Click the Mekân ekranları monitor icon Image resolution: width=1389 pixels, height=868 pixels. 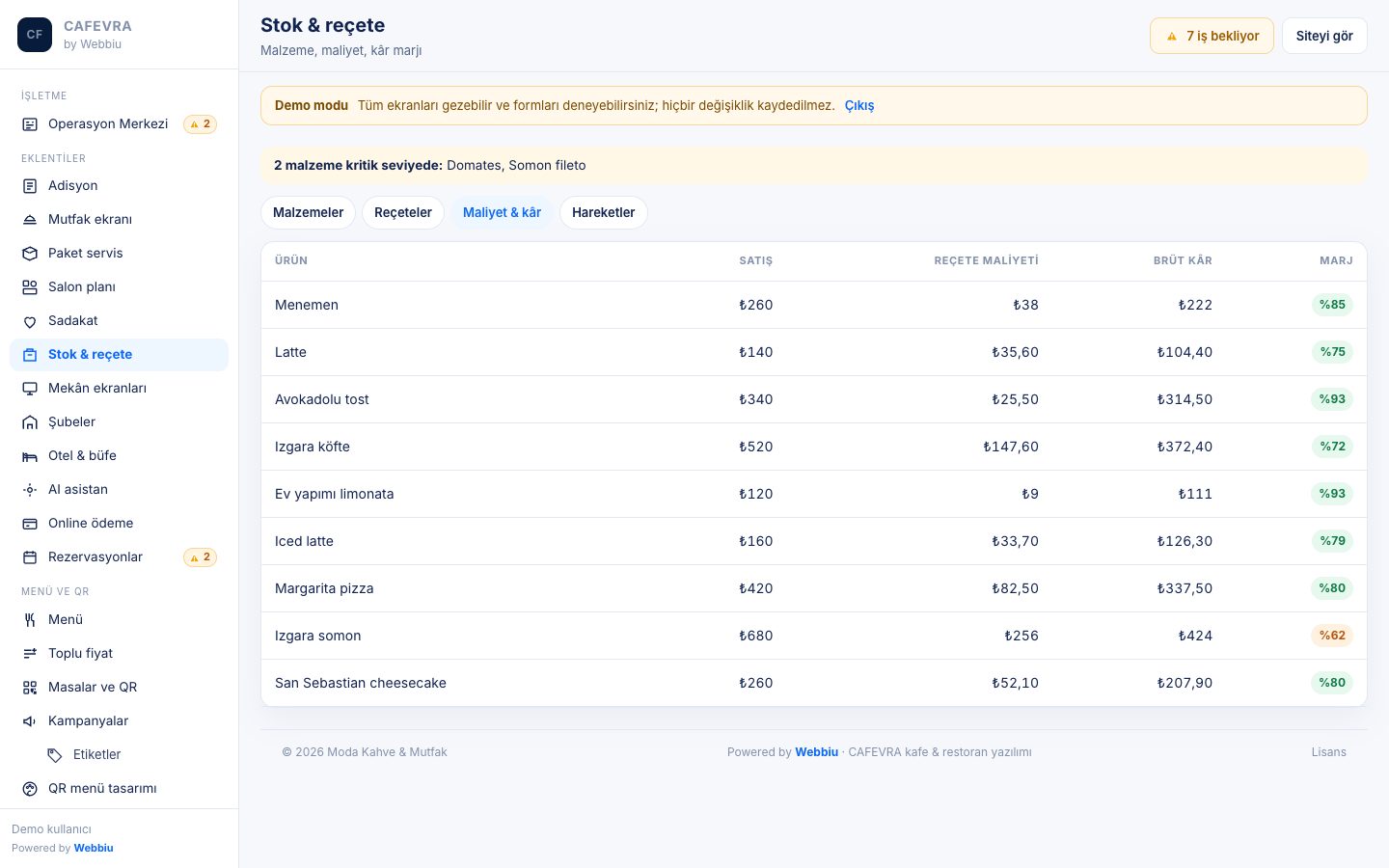click(30, 389)
